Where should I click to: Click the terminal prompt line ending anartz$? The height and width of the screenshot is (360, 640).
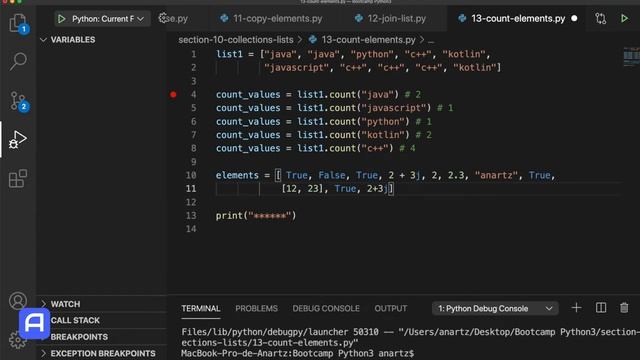298,353
